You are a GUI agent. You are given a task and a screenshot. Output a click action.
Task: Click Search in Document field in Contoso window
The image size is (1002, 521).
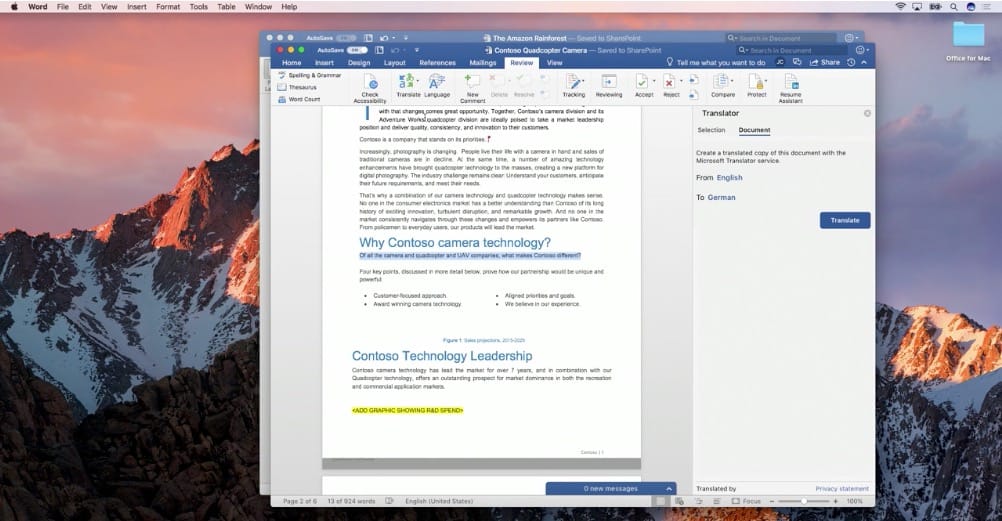click(793, 50)
